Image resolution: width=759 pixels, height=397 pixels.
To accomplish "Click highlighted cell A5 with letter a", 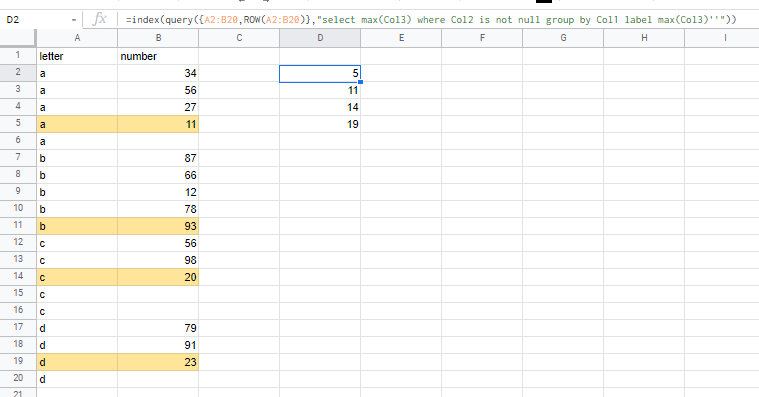I will click(x=77, y=124).
